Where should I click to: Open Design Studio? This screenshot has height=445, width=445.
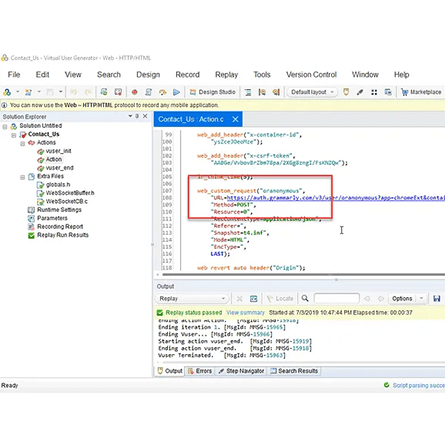(213, 92)
